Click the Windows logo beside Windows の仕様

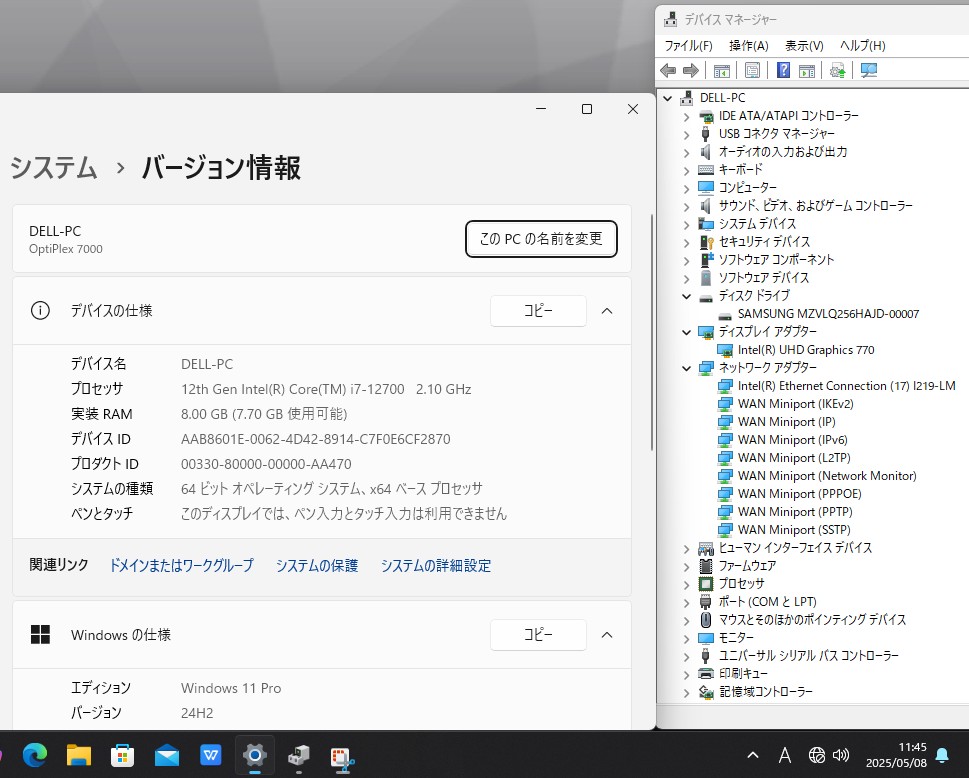40,635
